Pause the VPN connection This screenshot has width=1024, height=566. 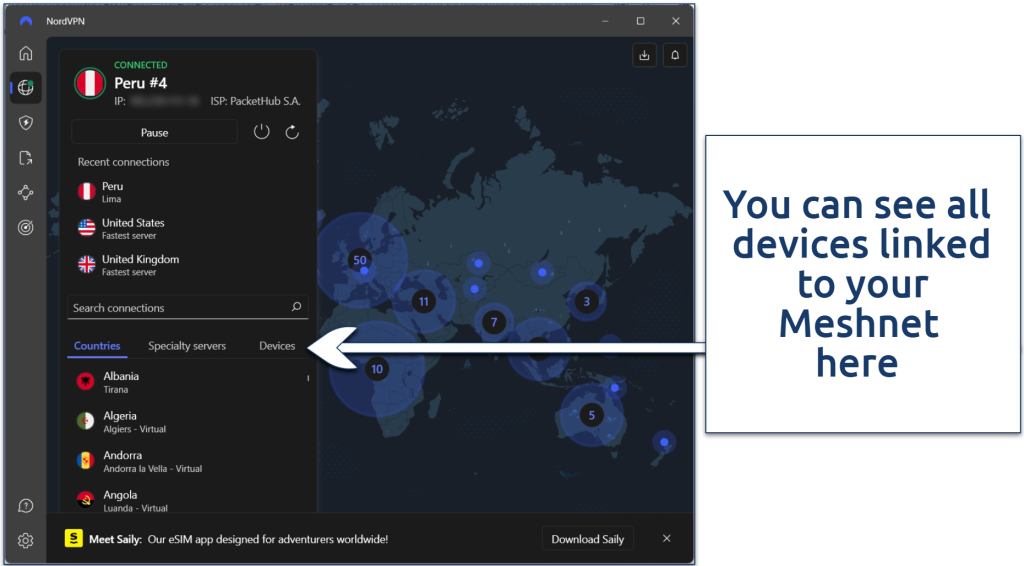pyautogui.click(x=154, y=133)
